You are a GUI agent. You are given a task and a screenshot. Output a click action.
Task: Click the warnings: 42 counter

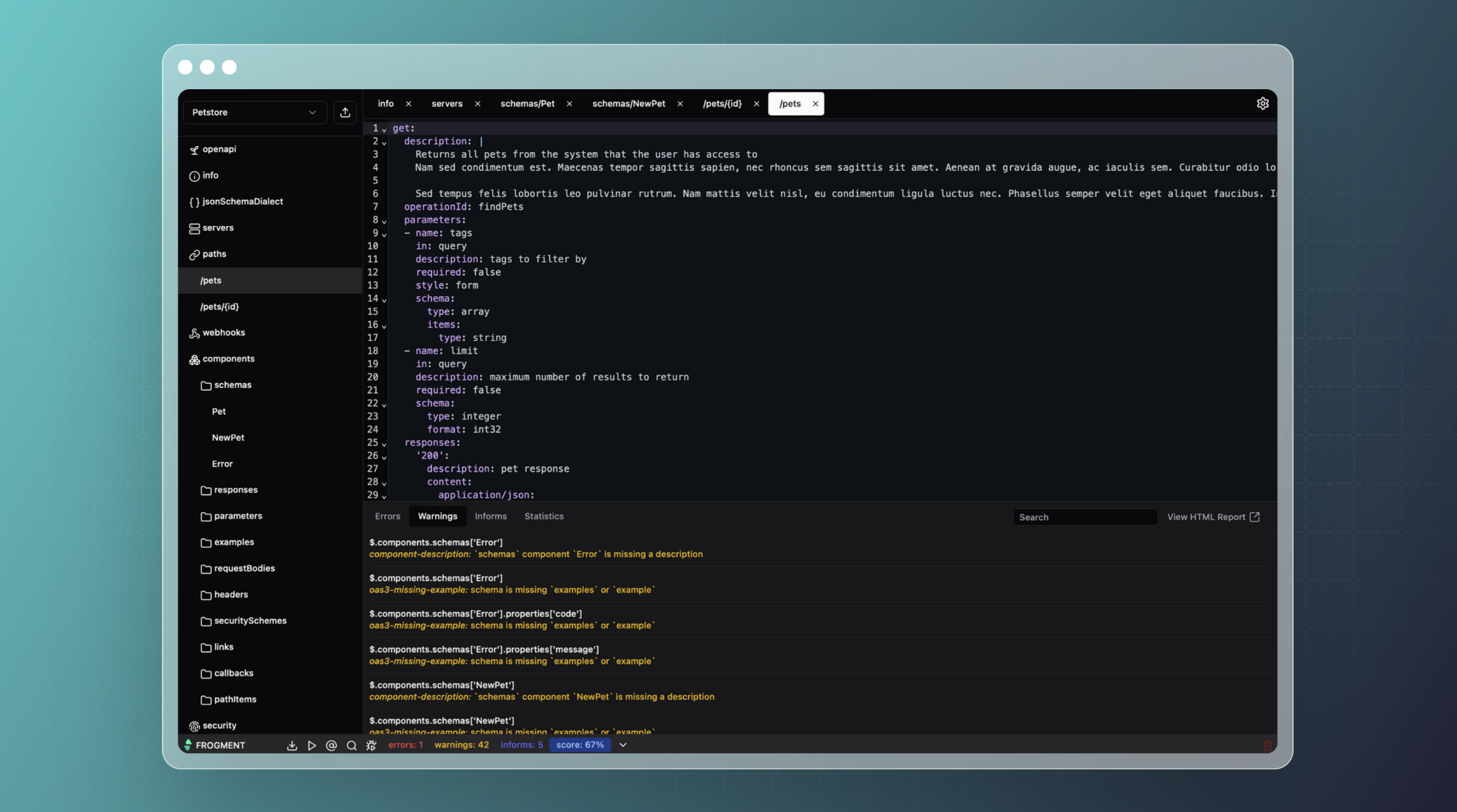pos(461,745)
